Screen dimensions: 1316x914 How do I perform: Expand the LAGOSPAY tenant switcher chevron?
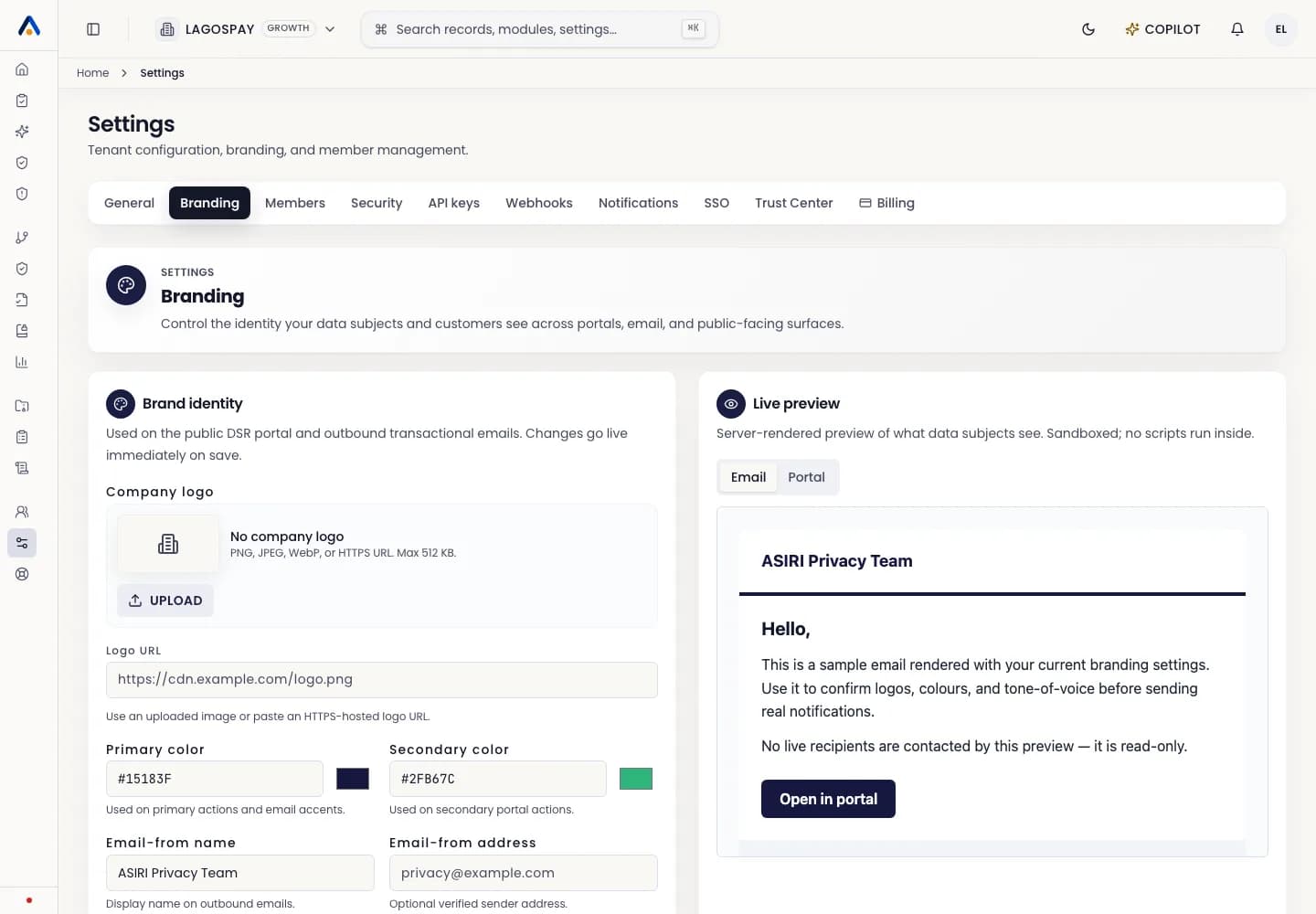[x=330, y=29]
